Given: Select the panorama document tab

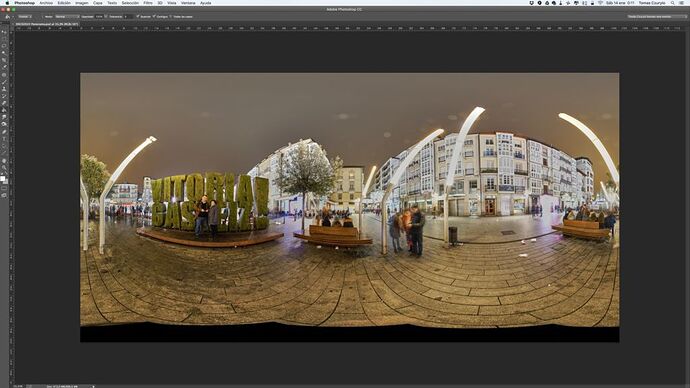Looking at the screenshot, I should point(46,24).
